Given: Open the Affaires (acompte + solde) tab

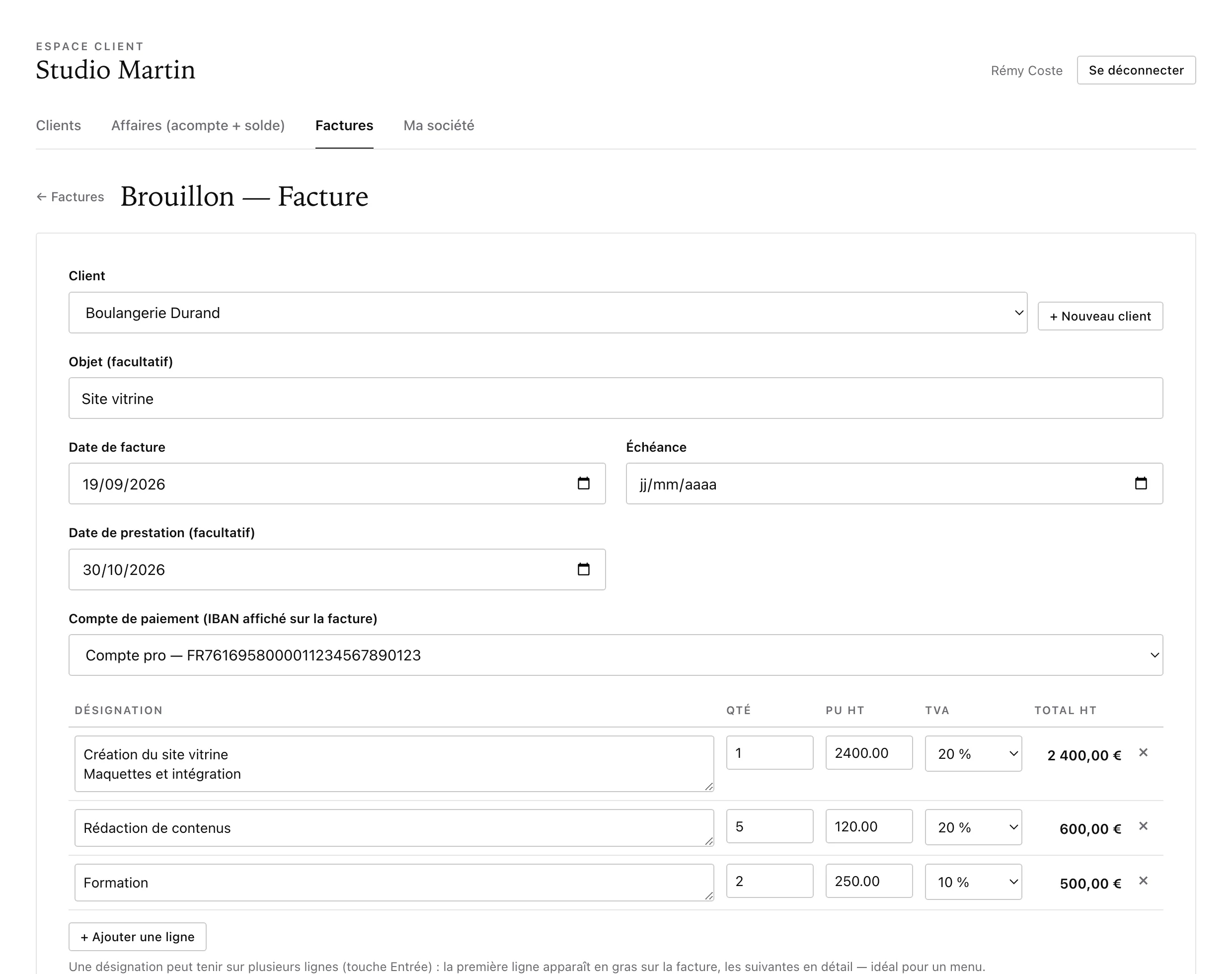Looking at the screenshot, I should (x=198, y=125).
